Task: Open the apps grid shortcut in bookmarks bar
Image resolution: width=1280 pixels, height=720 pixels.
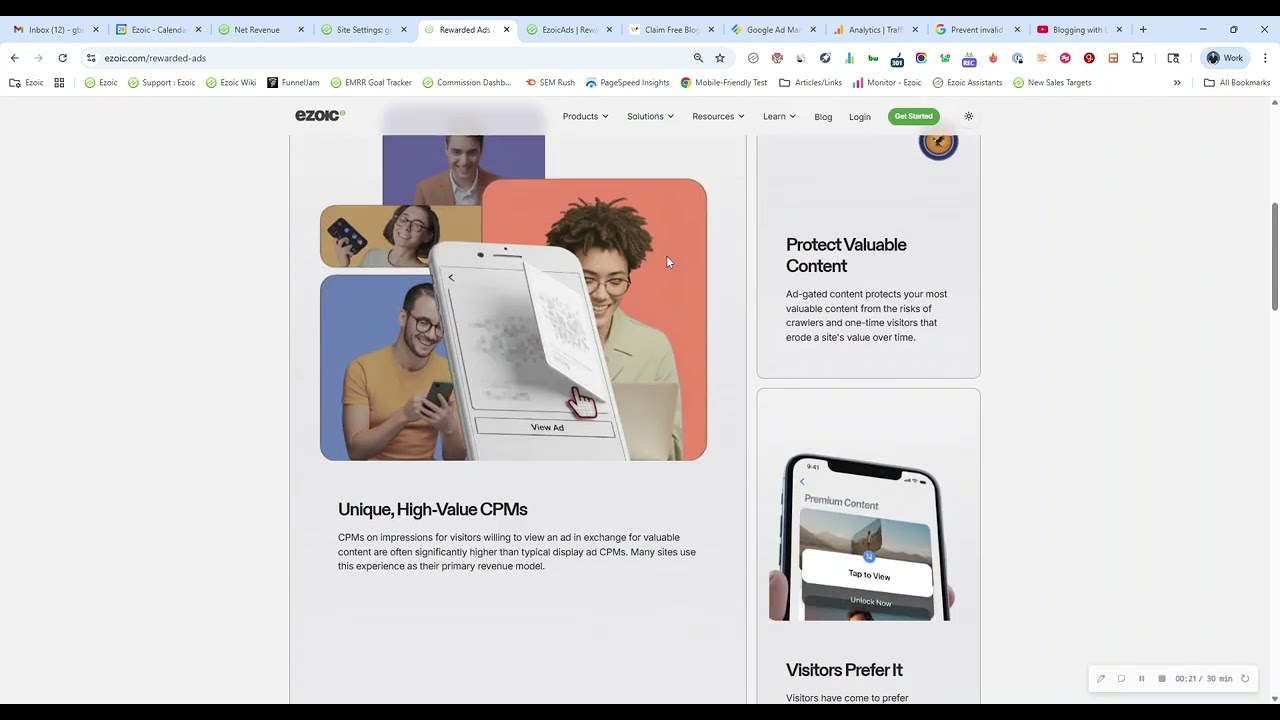Action: pyautogui.click(x=59, y=82)
